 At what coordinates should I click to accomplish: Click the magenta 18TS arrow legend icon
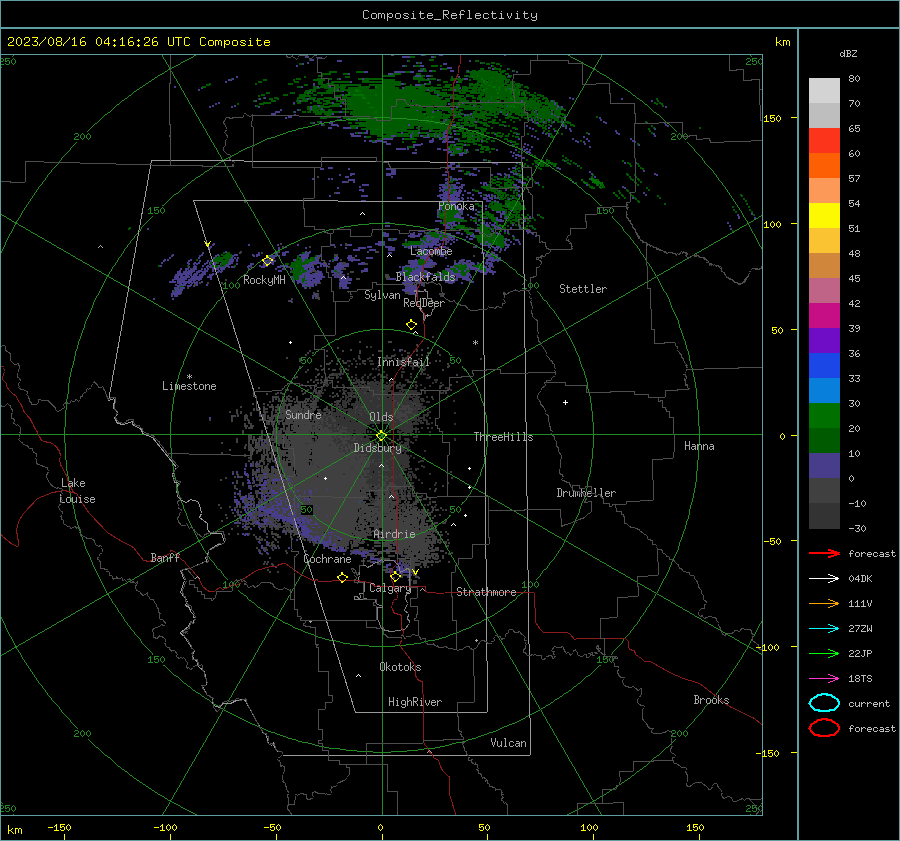pyautogui.click(x=824, y=679)
